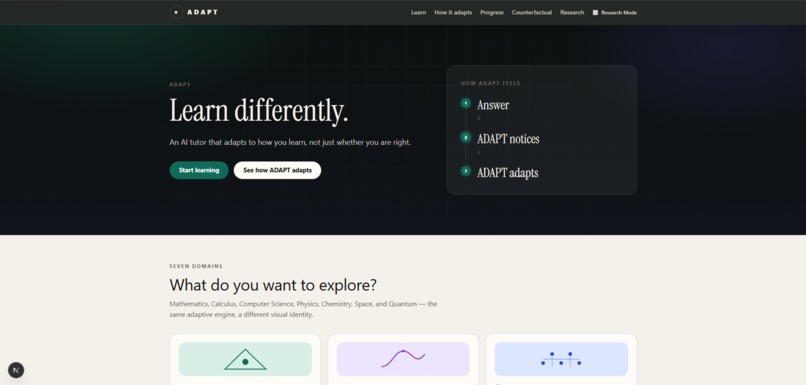
Task: Click the Next.js dev tools badge
Action: click(x=16, y=370)
